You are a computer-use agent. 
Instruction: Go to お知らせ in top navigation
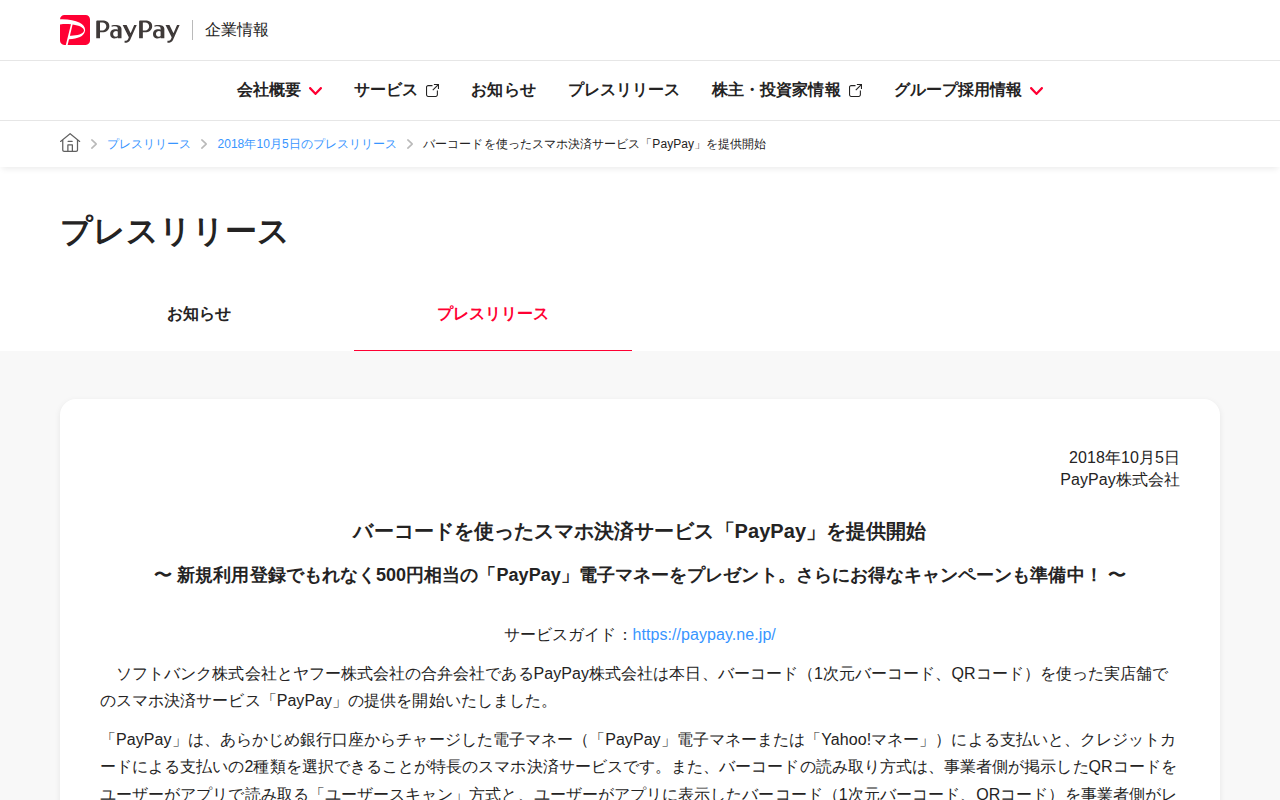coord(503,90)
